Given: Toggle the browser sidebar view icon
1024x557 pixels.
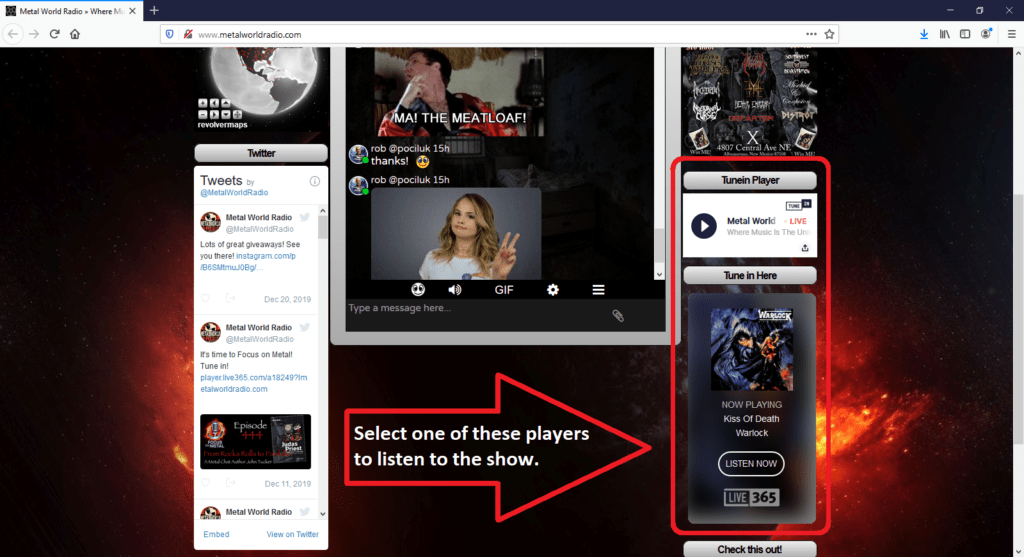Looking at the screenshot, I should click(x=965, y=34).
